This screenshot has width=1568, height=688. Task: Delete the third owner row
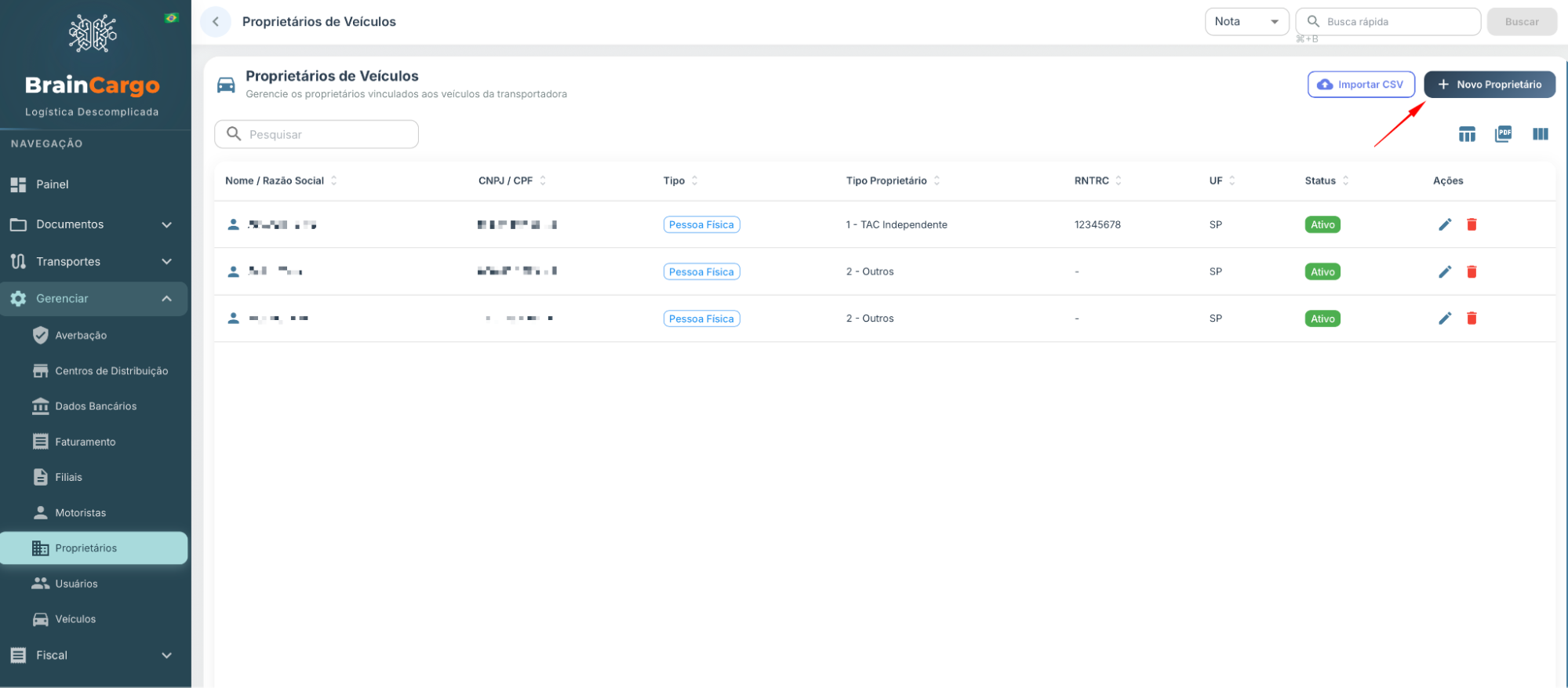[1472, 319]
